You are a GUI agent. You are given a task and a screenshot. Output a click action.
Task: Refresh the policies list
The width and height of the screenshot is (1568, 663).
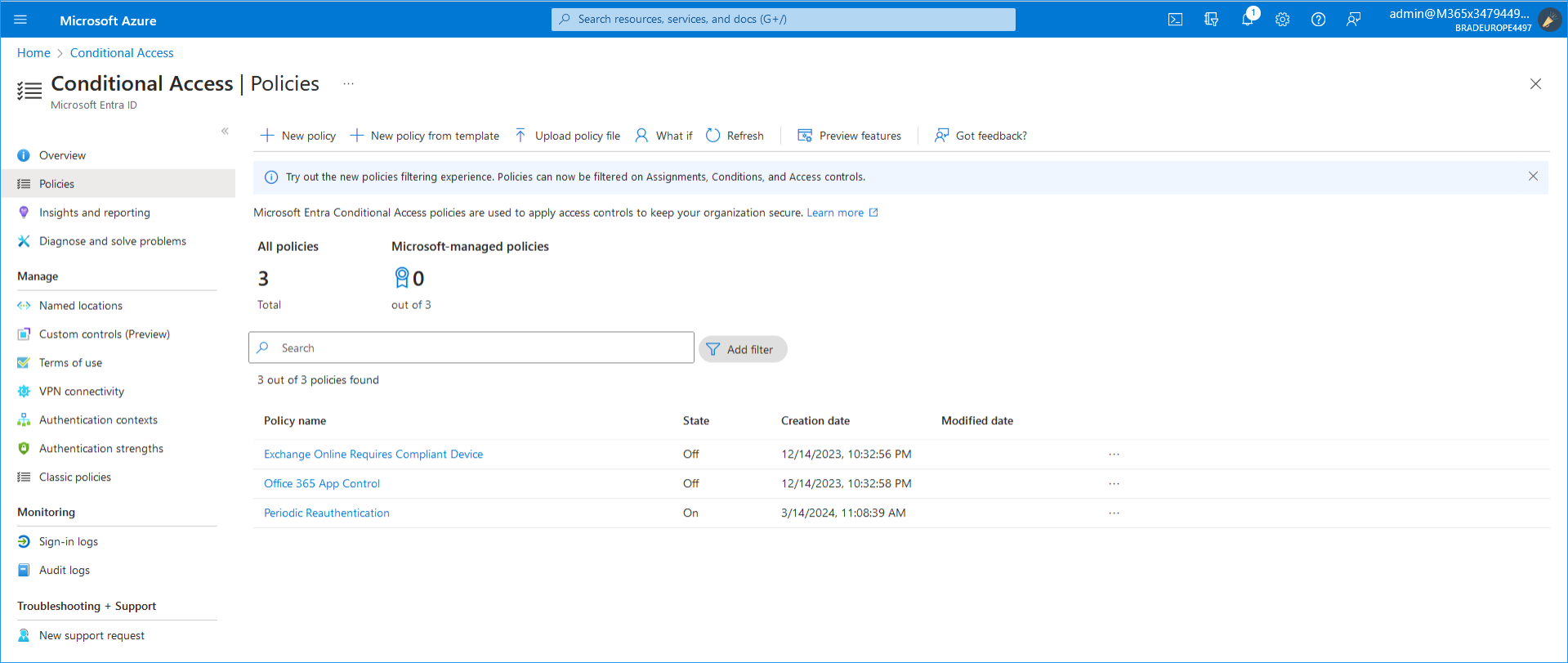[x=735, y=136]
